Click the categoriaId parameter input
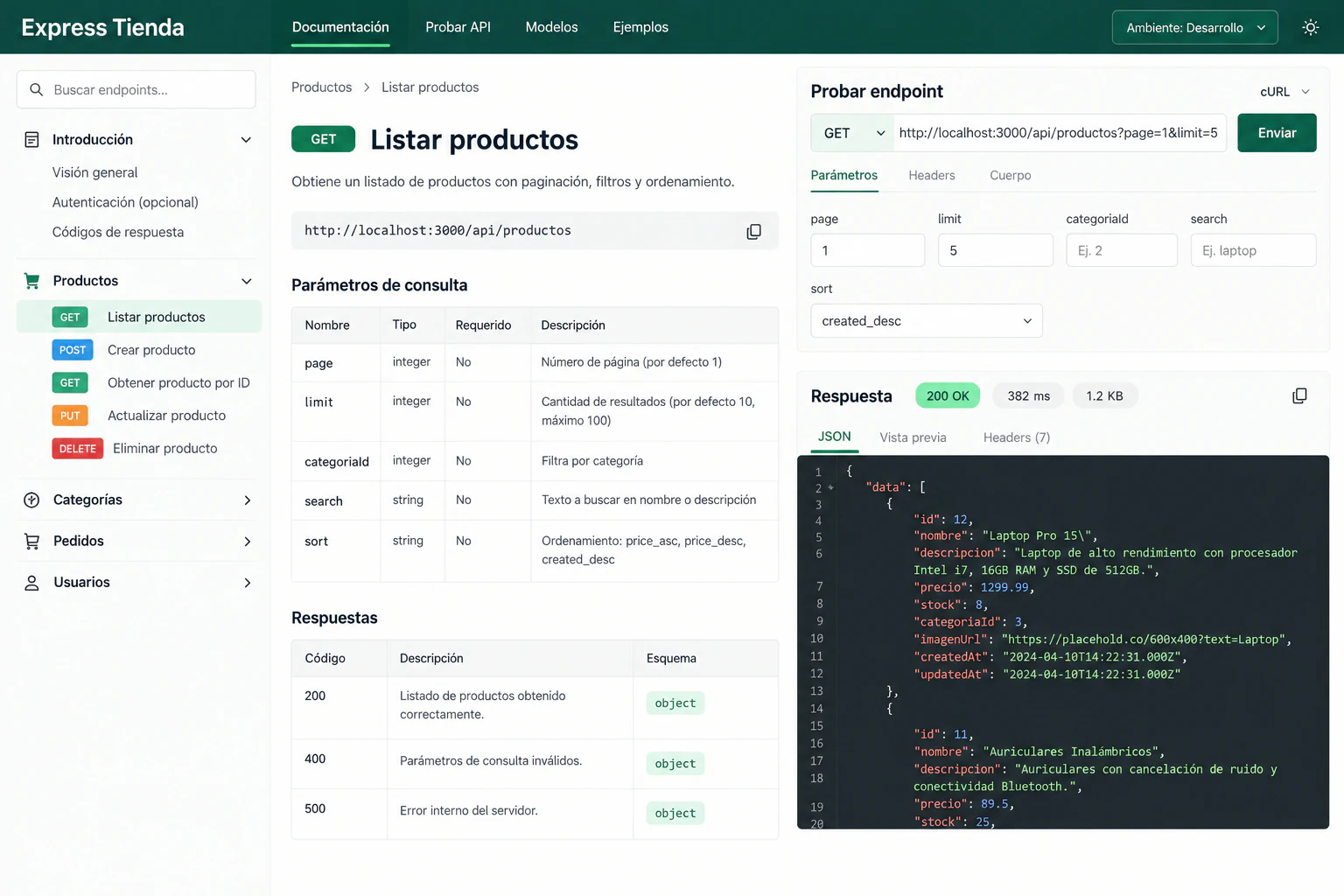The width and height of the screenshot is (1344, 896). (1122, 250)
